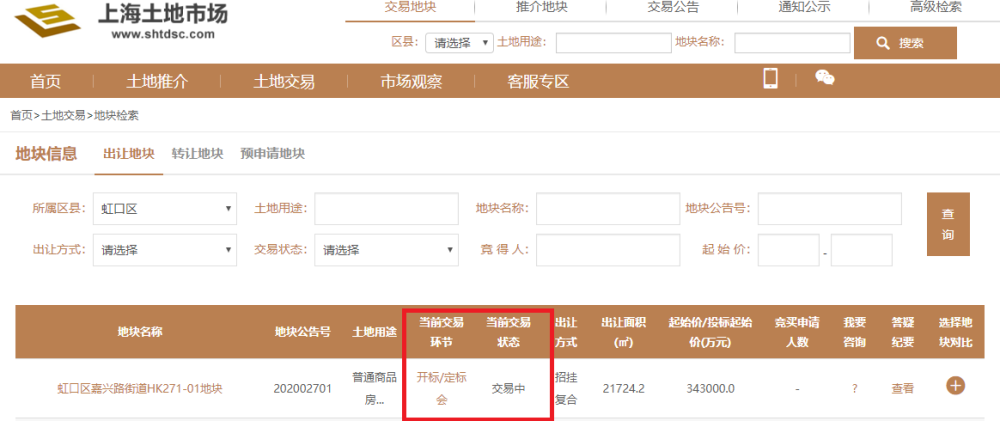The width and height of the screenshot is (1000, 421).
Task: Click the 竞得人 input field
Action: (608, 250)
